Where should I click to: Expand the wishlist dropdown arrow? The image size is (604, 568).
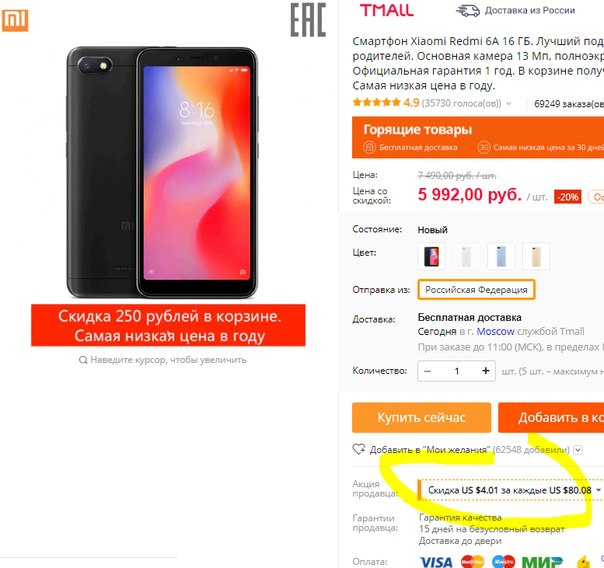pyautogui.click(x=578, y=449)
